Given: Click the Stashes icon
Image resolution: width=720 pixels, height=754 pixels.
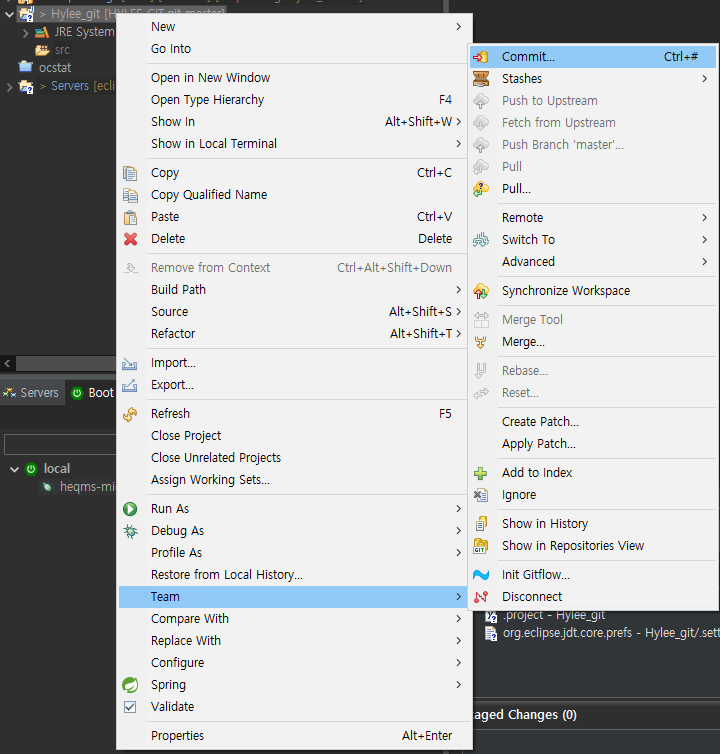Looking at the screenshot, I should coord(481,79).
